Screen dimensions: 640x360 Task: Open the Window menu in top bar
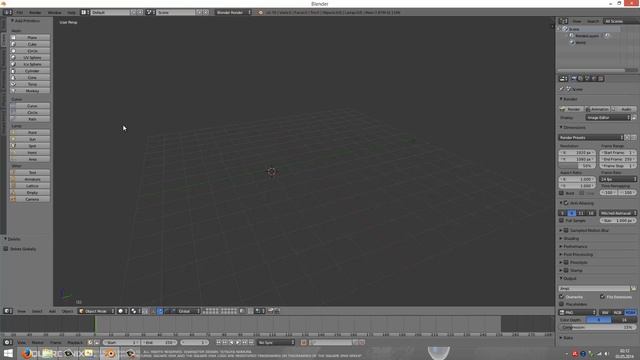point(54,12)
